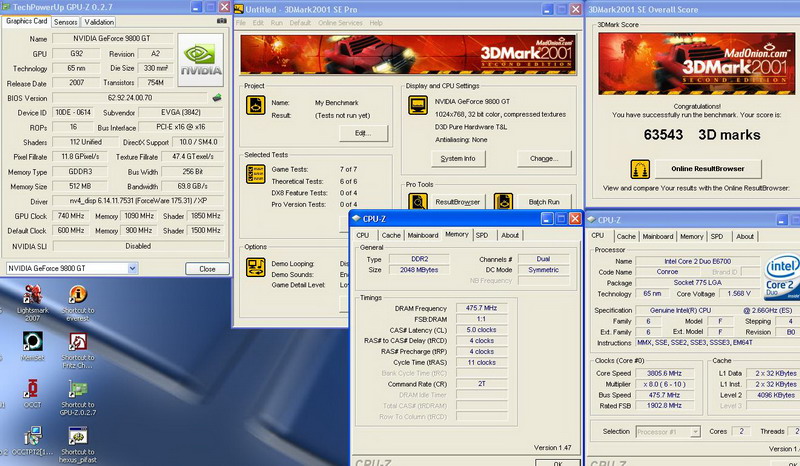Click the ResultBrowser button in Pro Tools
The image size is (800, 466).
point(457,202)
